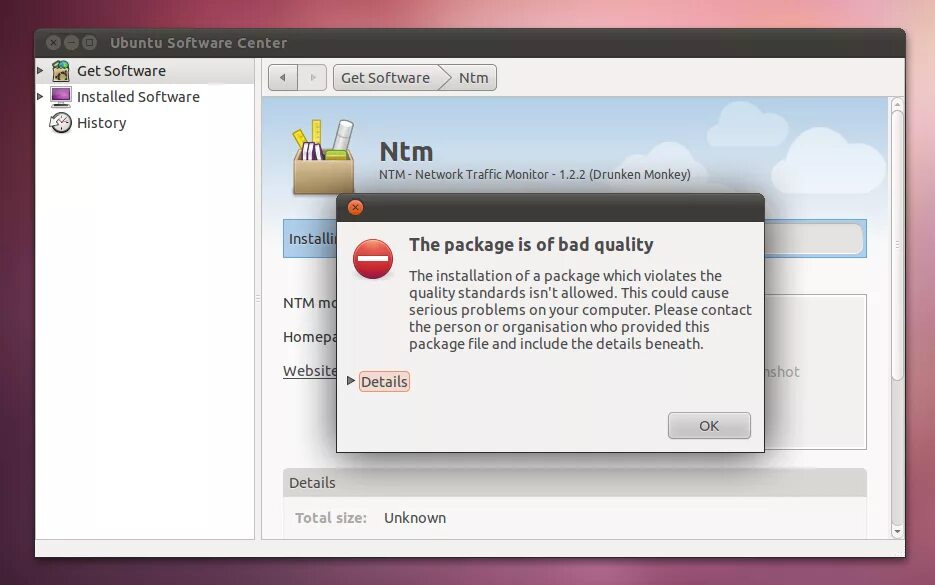
Task: Click the sidebar pane divider handle
Action: pyautogui.click(x=258, y=298)
